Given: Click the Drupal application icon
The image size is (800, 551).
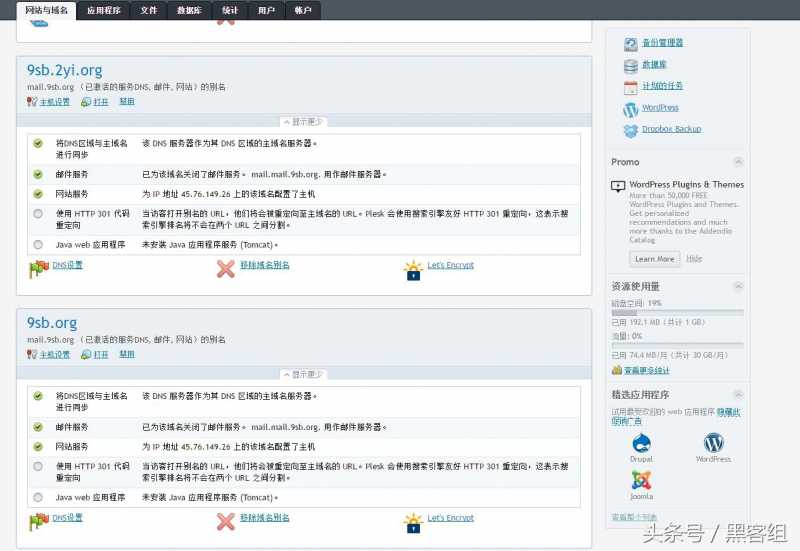Looking at the screenshot, I should (641, 443).
